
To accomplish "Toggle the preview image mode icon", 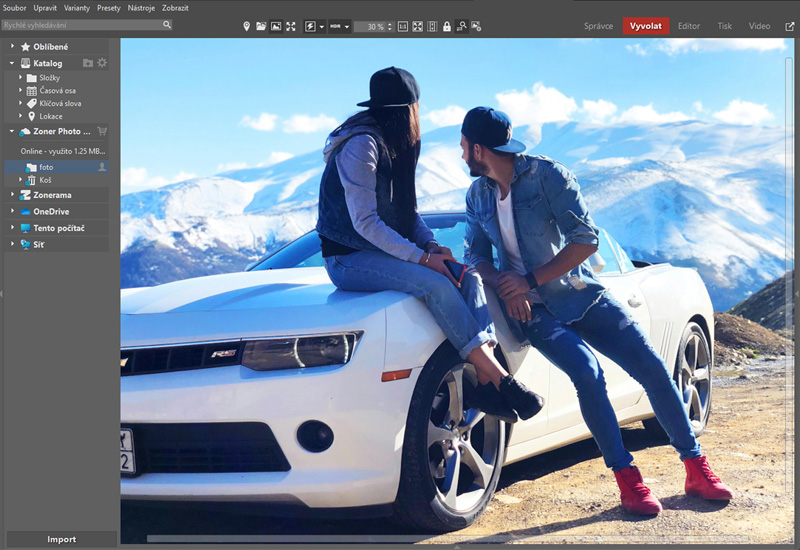I will [275, 26].
